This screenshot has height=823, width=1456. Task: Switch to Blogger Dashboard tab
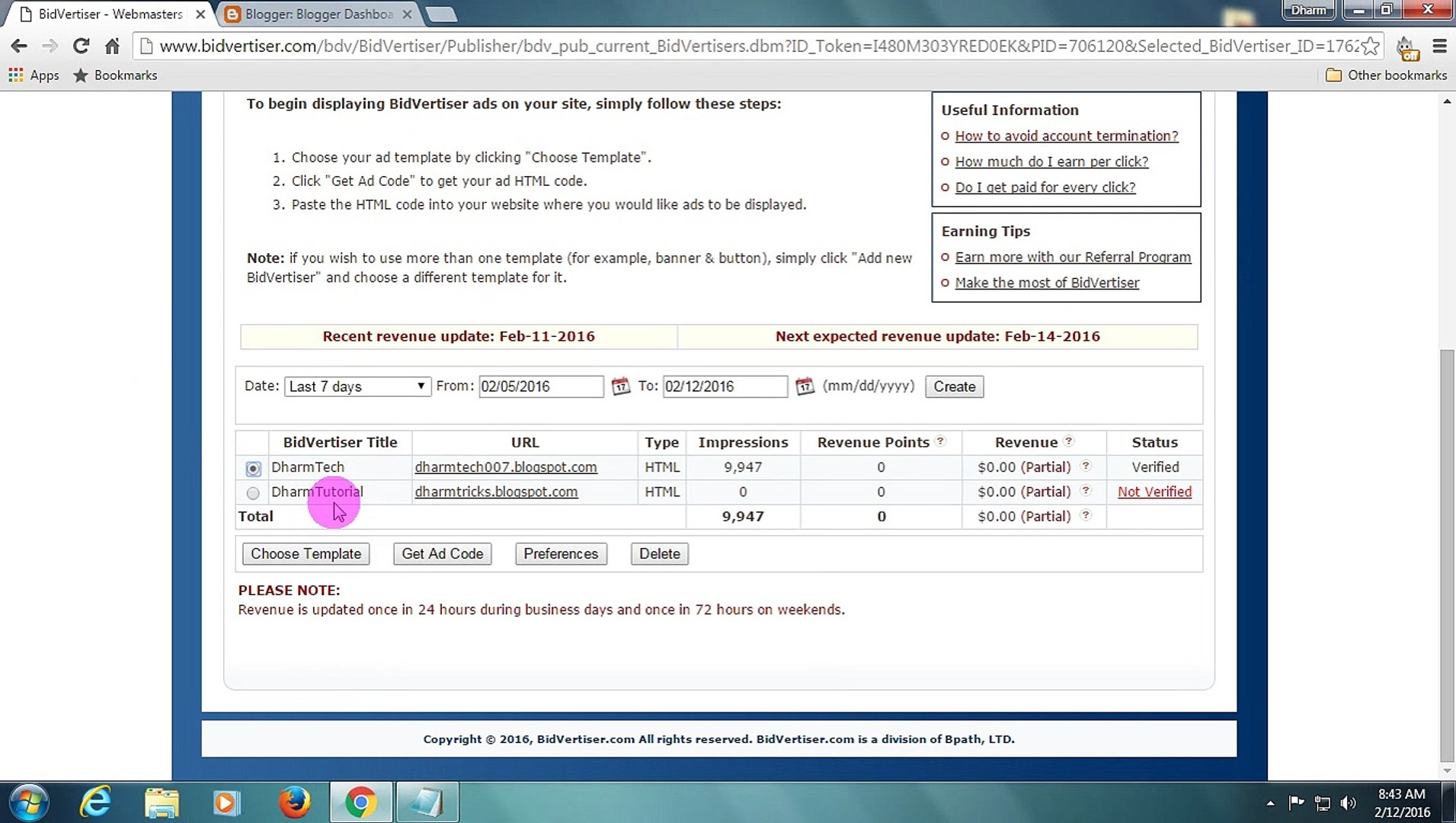[318, 14]
